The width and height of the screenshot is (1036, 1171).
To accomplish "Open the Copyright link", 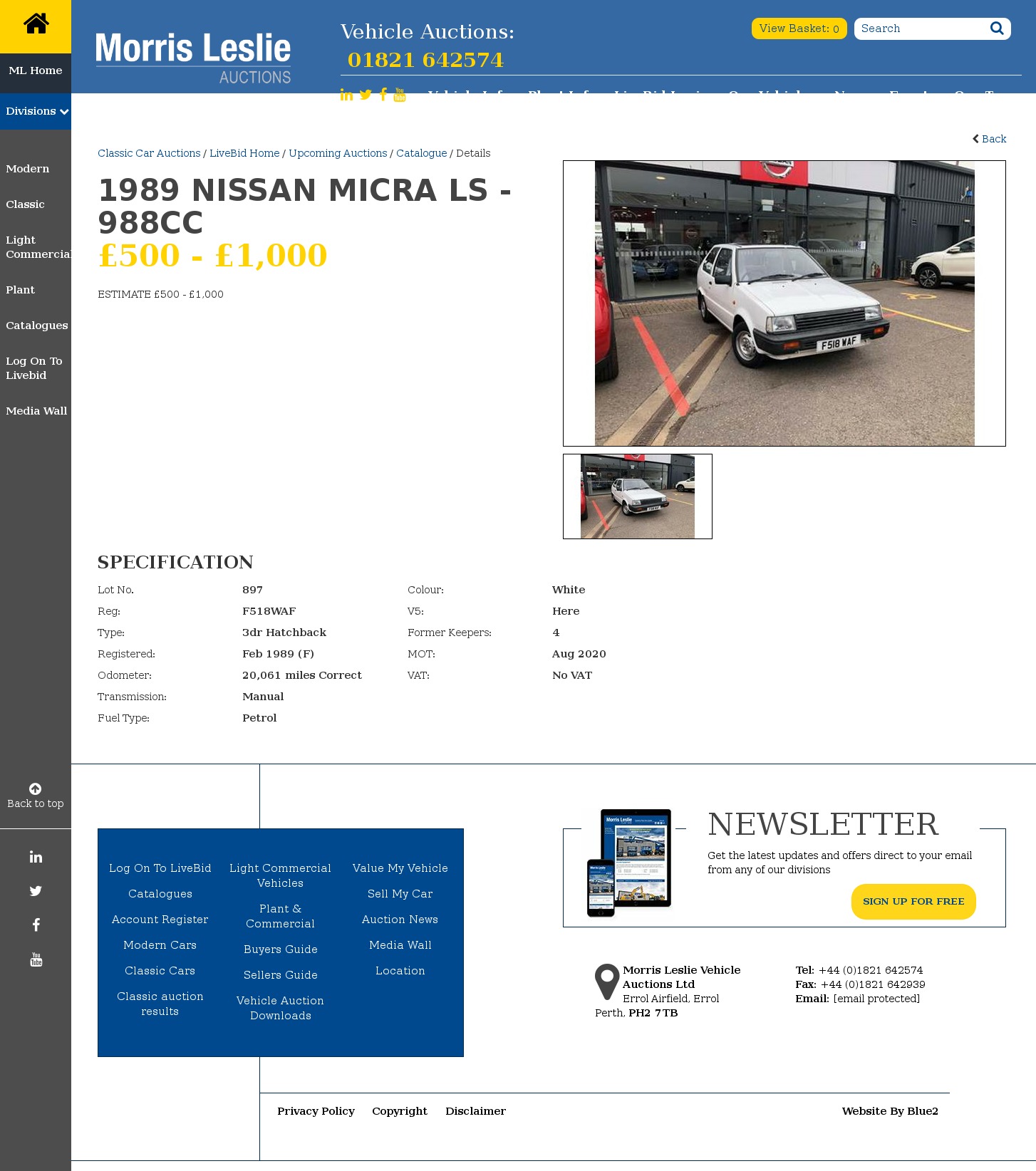I will click(x=400, y=1111).
